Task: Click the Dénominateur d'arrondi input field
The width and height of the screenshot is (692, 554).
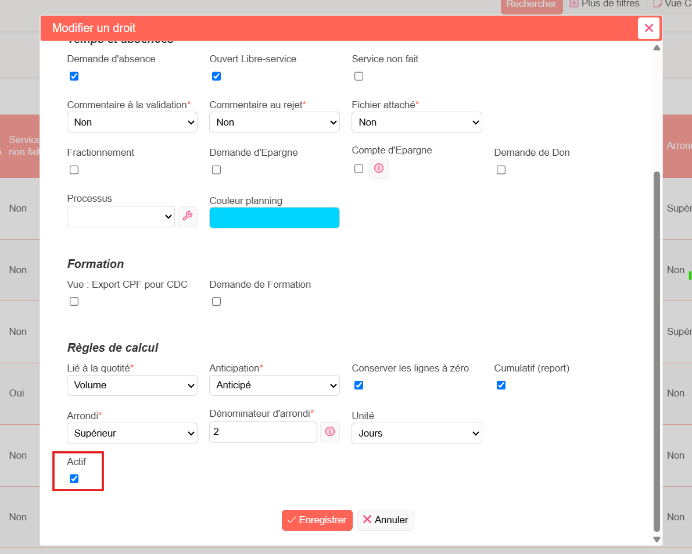Action: point(263,432)
